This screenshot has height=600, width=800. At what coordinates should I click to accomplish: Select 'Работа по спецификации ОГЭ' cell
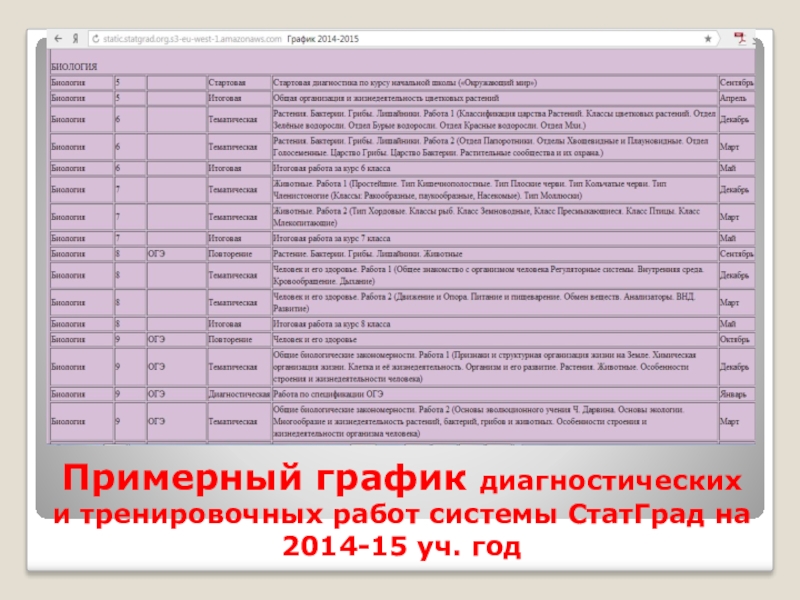(495, 394)
